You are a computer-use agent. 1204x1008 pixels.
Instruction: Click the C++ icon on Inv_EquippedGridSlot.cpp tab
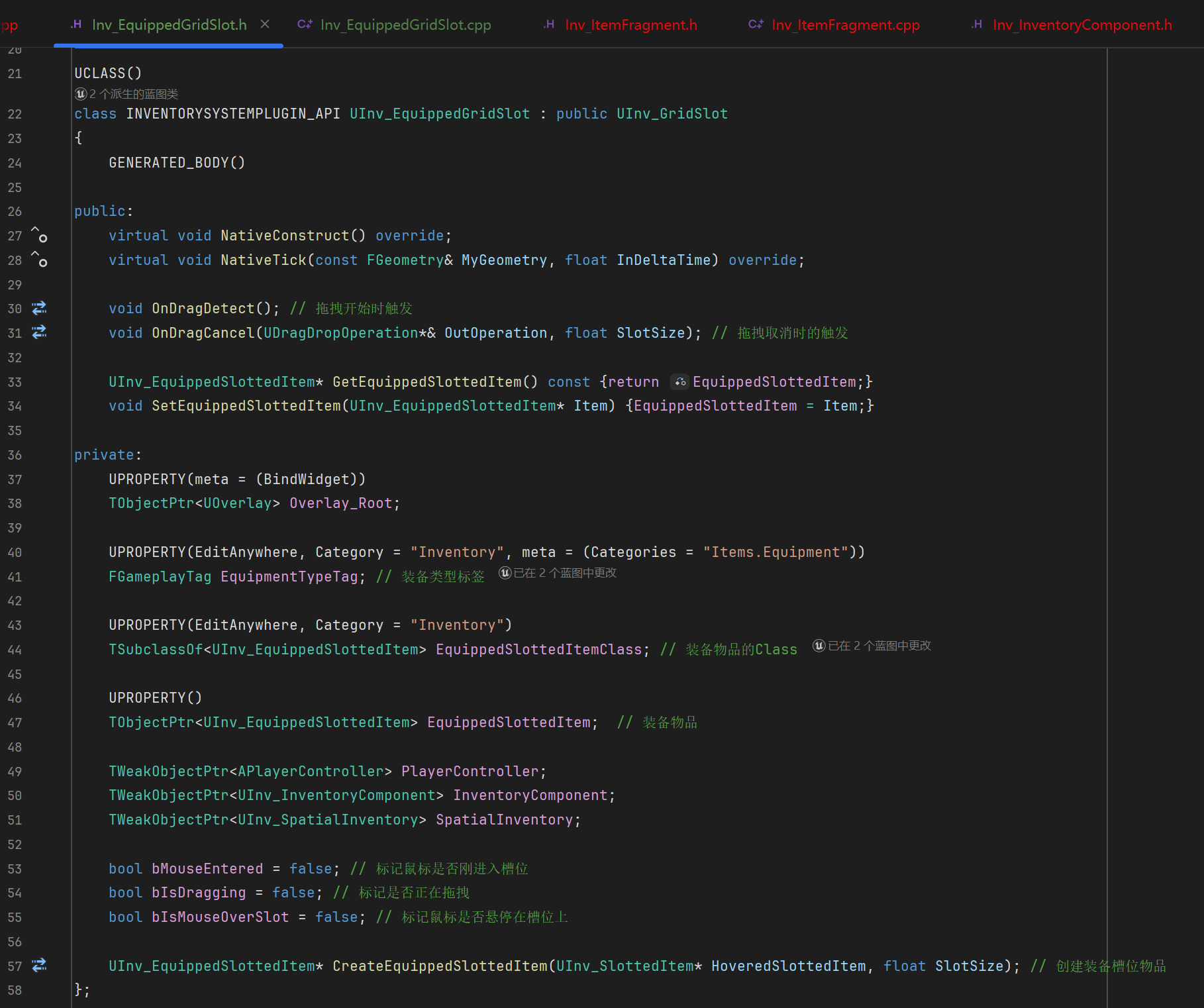305,25
